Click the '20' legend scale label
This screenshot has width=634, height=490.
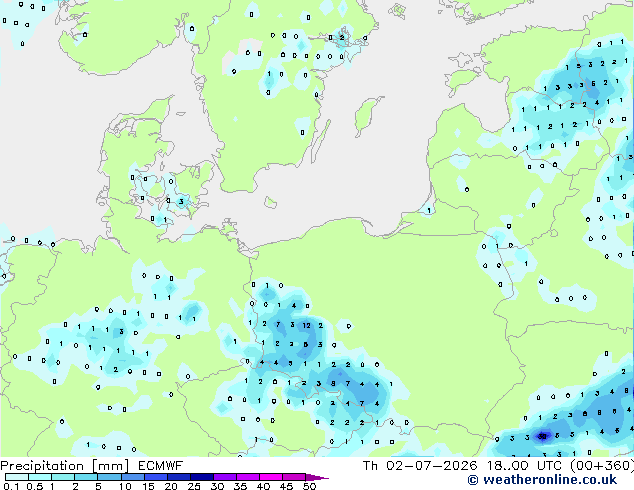pos(171,486)
